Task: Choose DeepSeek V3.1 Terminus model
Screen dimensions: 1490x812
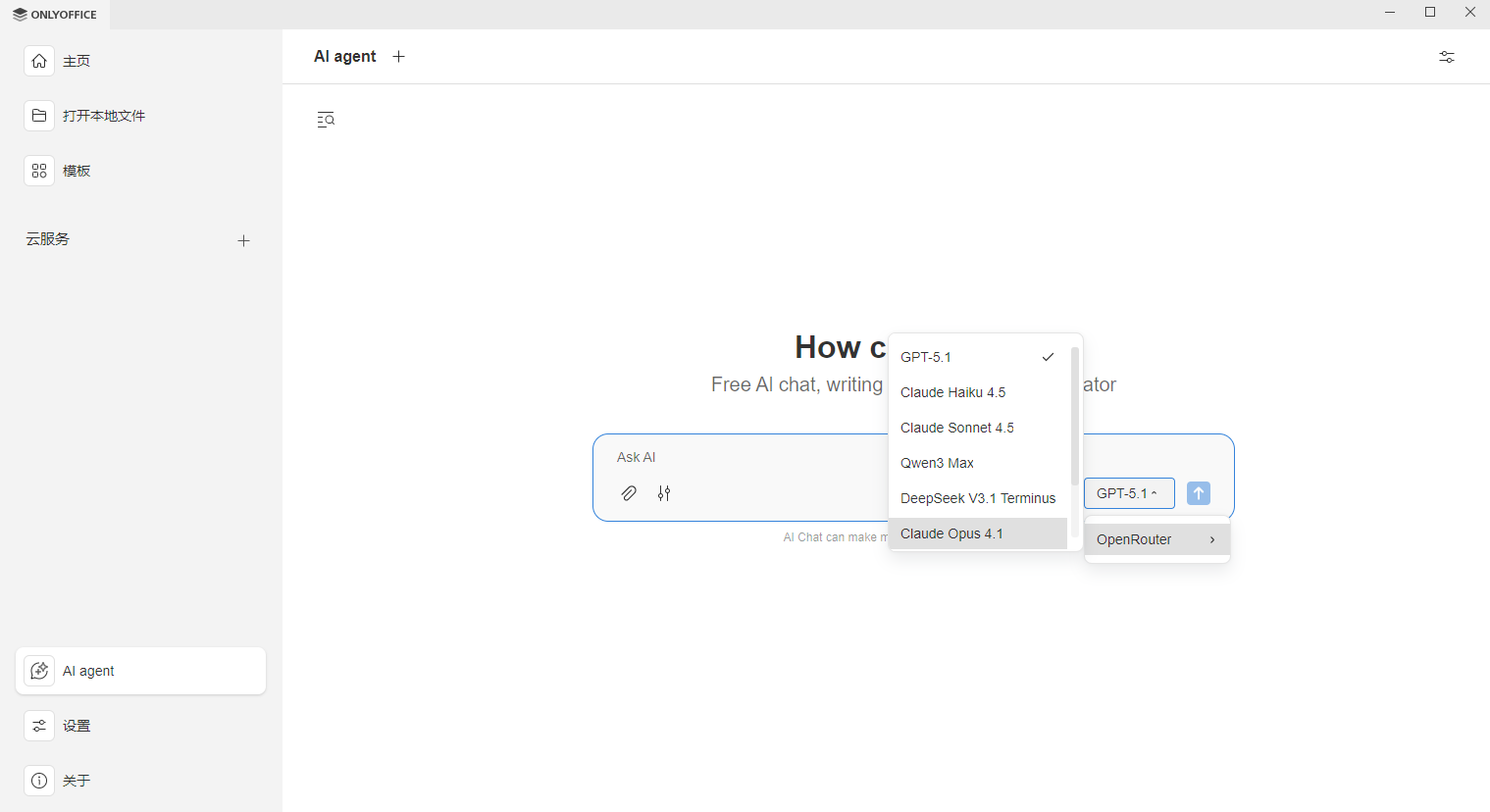Action: 978,498
